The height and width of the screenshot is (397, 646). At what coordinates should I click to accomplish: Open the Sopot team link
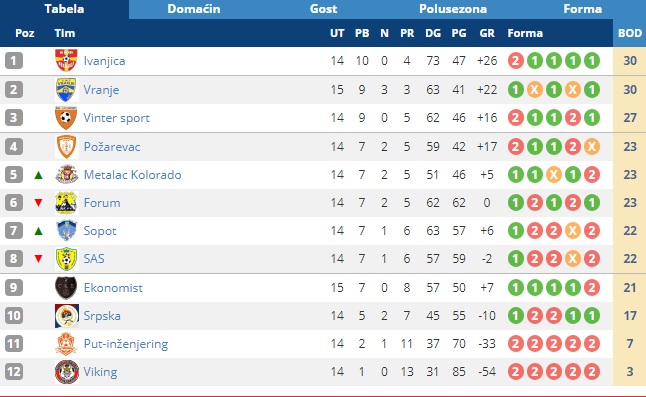[x=100, y=231]
